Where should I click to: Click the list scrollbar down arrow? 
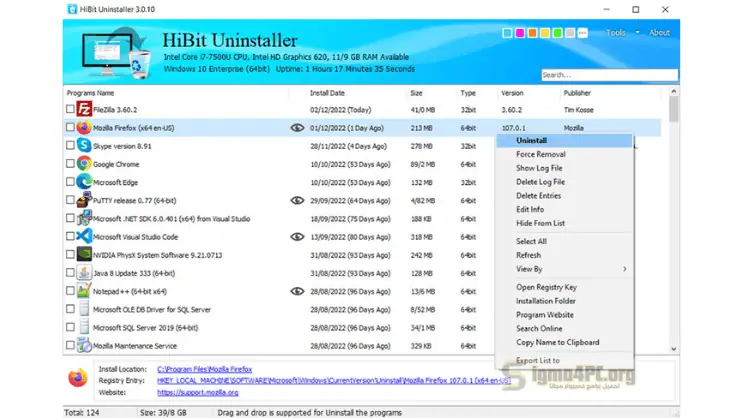click(674, 348)
